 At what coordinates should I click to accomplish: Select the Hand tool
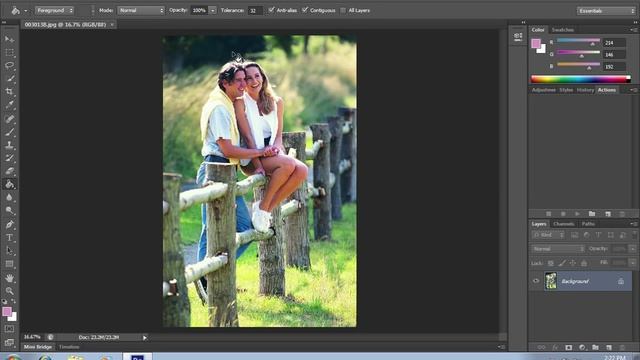[9, 278]
